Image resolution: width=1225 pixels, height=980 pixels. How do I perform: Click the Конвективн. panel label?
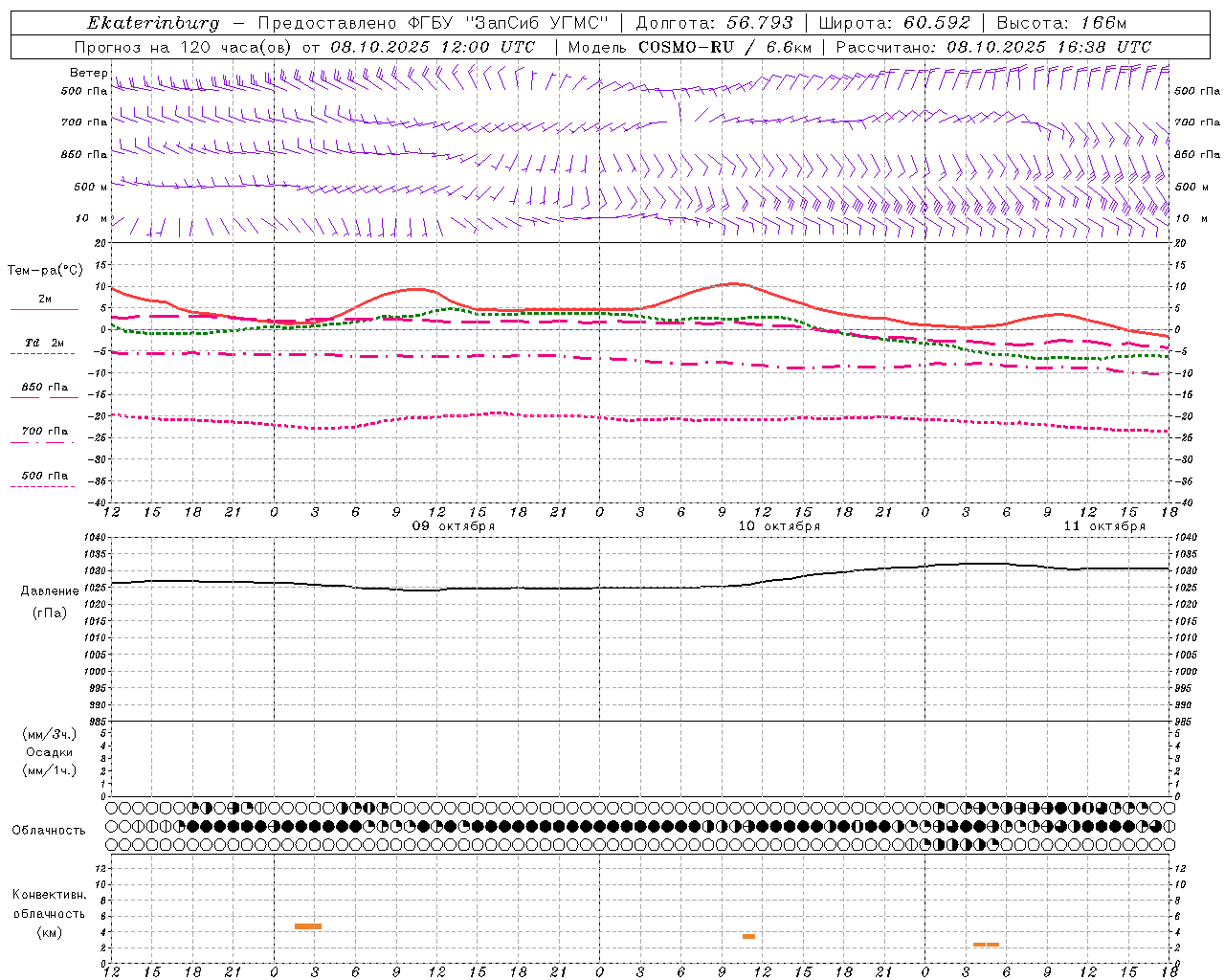[x=50, y=895]
